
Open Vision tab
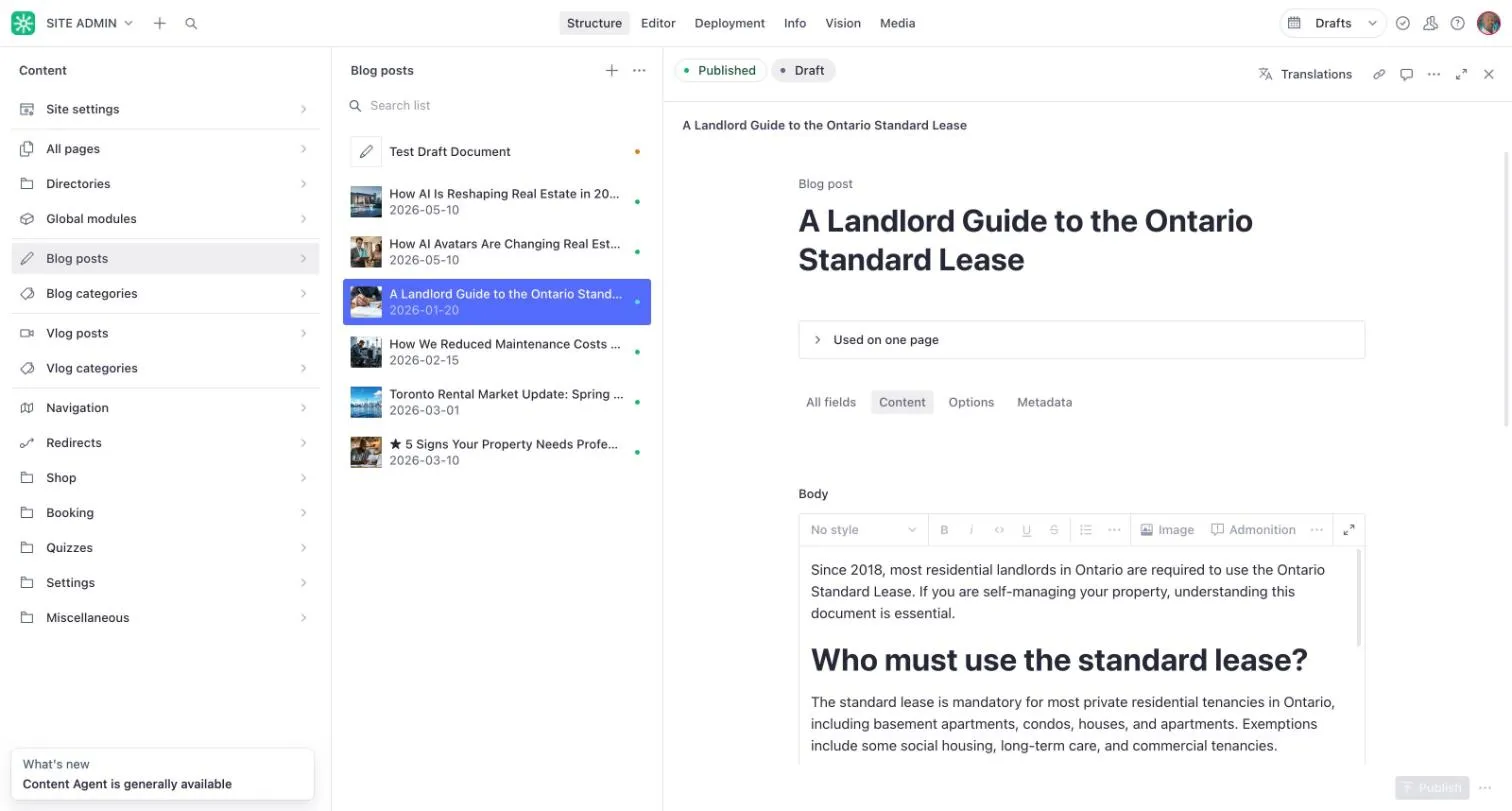point(843,23)
